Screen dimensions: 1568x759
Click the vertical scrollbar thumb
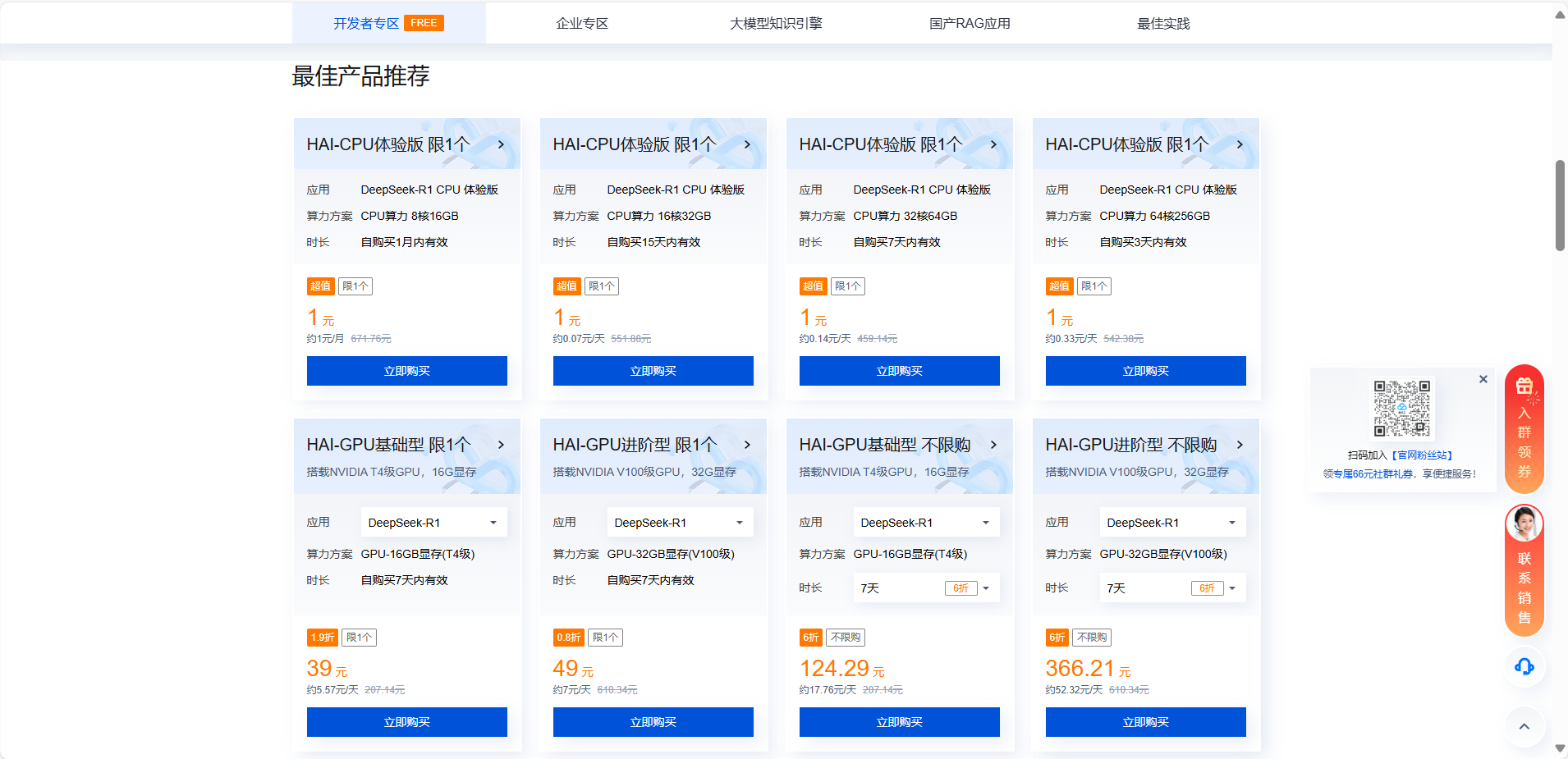[x=1560, y=205]
